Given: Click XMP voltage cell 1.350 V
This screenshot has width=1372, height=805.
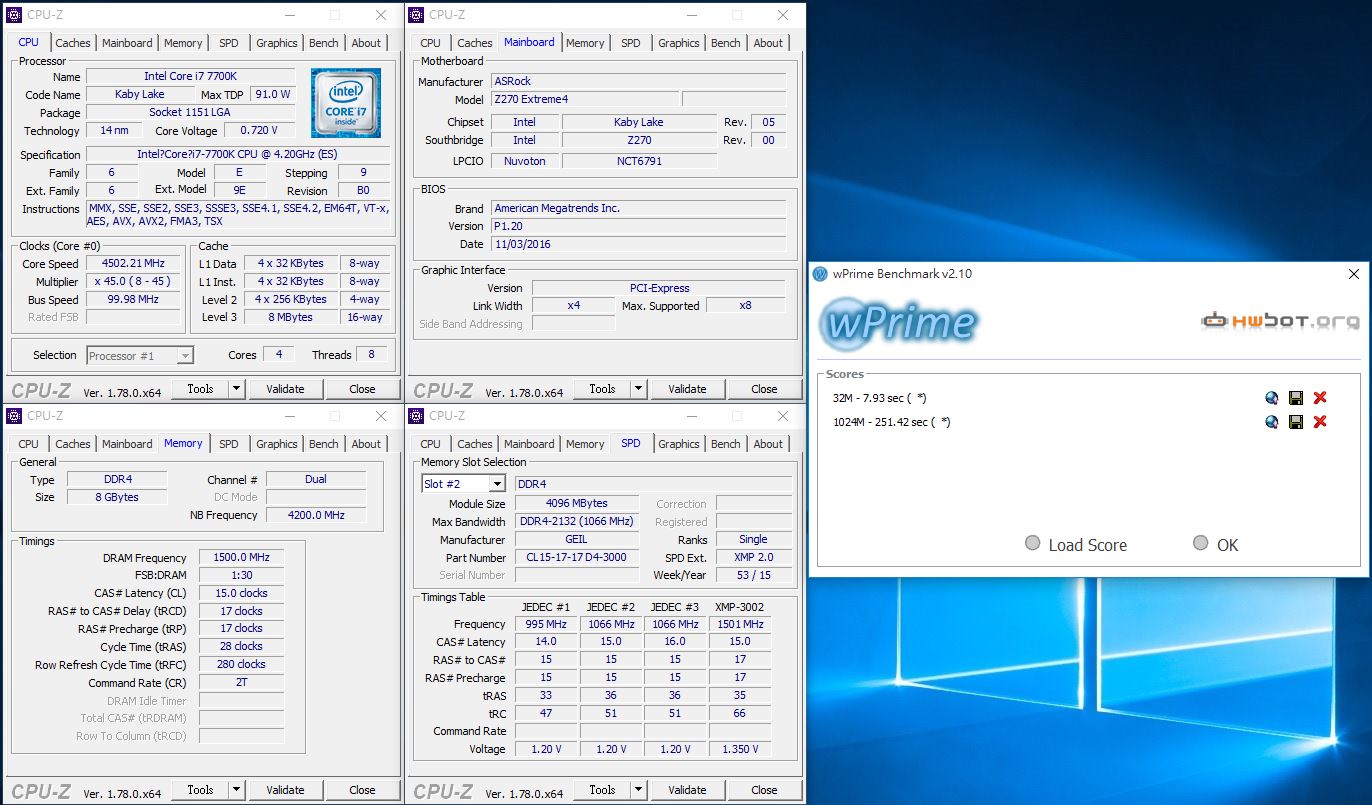Looking at the screenshot, I should coord(740,749).
